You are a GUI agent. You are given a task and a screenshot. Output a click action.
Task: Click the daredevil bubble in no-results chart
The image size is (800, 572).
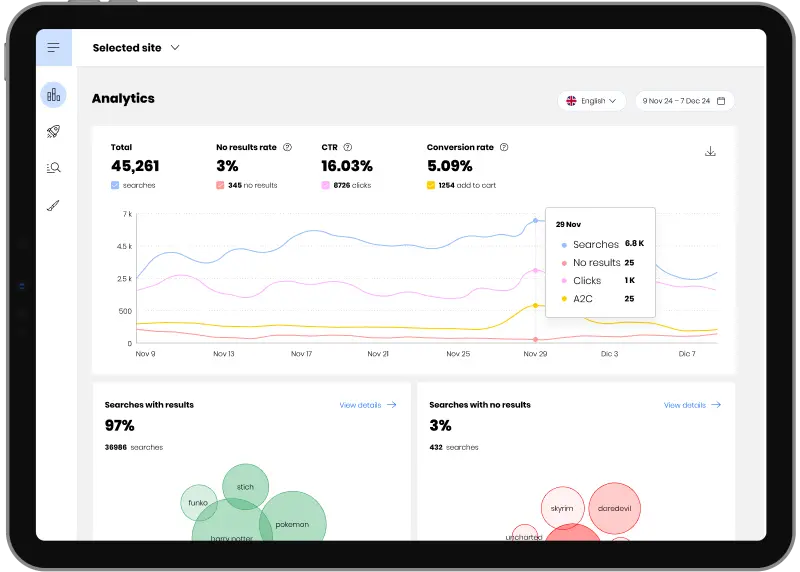(x=613, y=507)
